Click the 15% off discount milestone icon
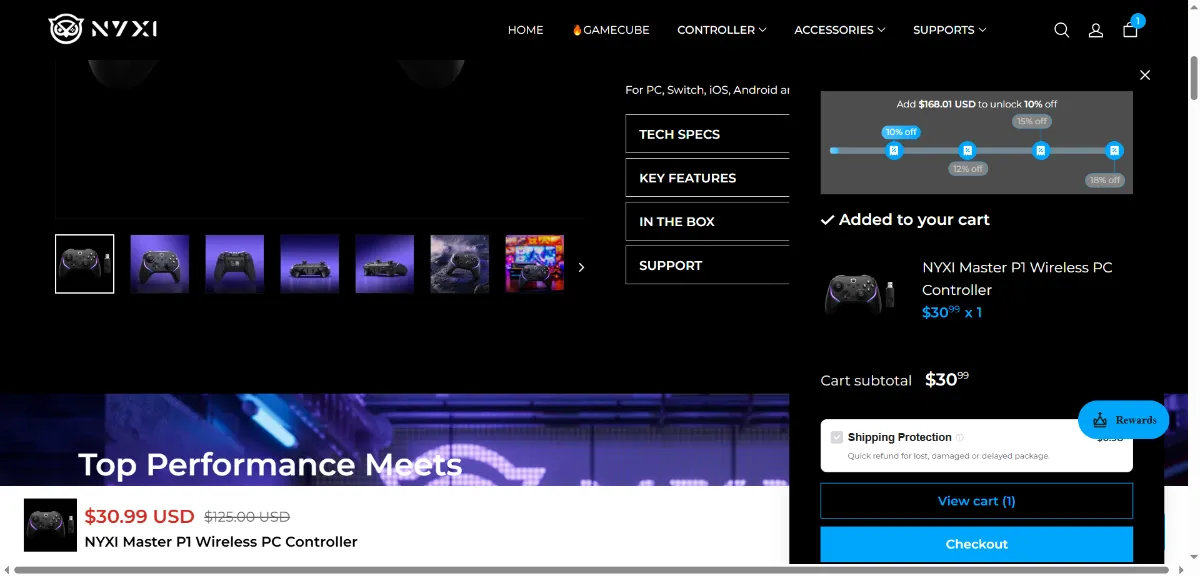 coord(1041,150)
